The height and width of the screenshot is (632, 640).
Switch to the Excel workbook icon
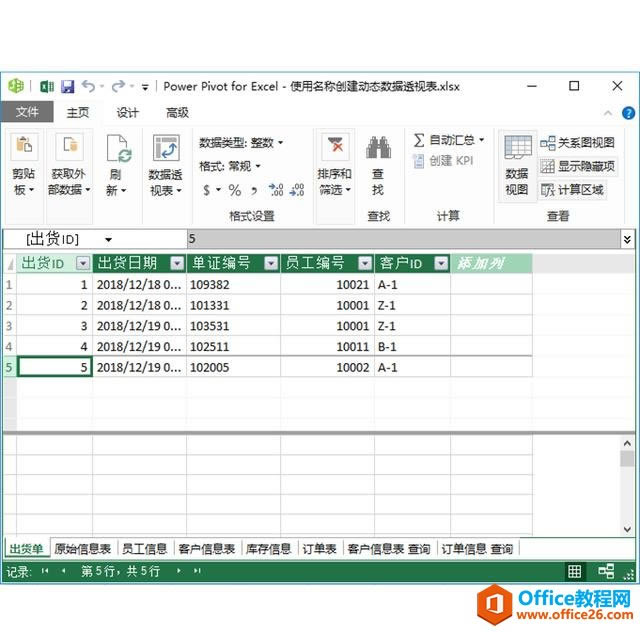click(x=47, y=87)
